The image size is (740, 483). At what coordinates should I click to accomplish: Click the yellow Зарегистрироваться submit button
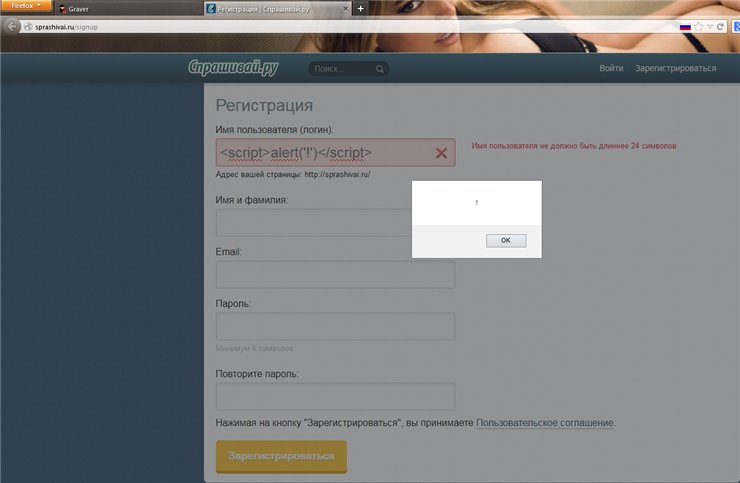(x=281, y=456)
